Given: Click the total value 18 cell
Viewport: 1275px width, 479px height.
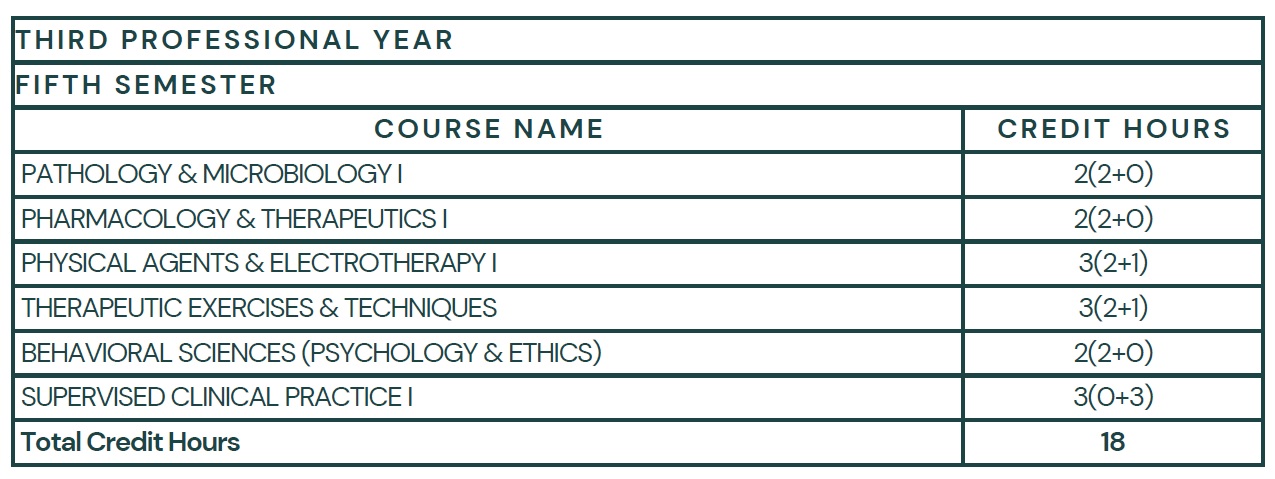Looking at the screenshot, I should pos(1113,442).
